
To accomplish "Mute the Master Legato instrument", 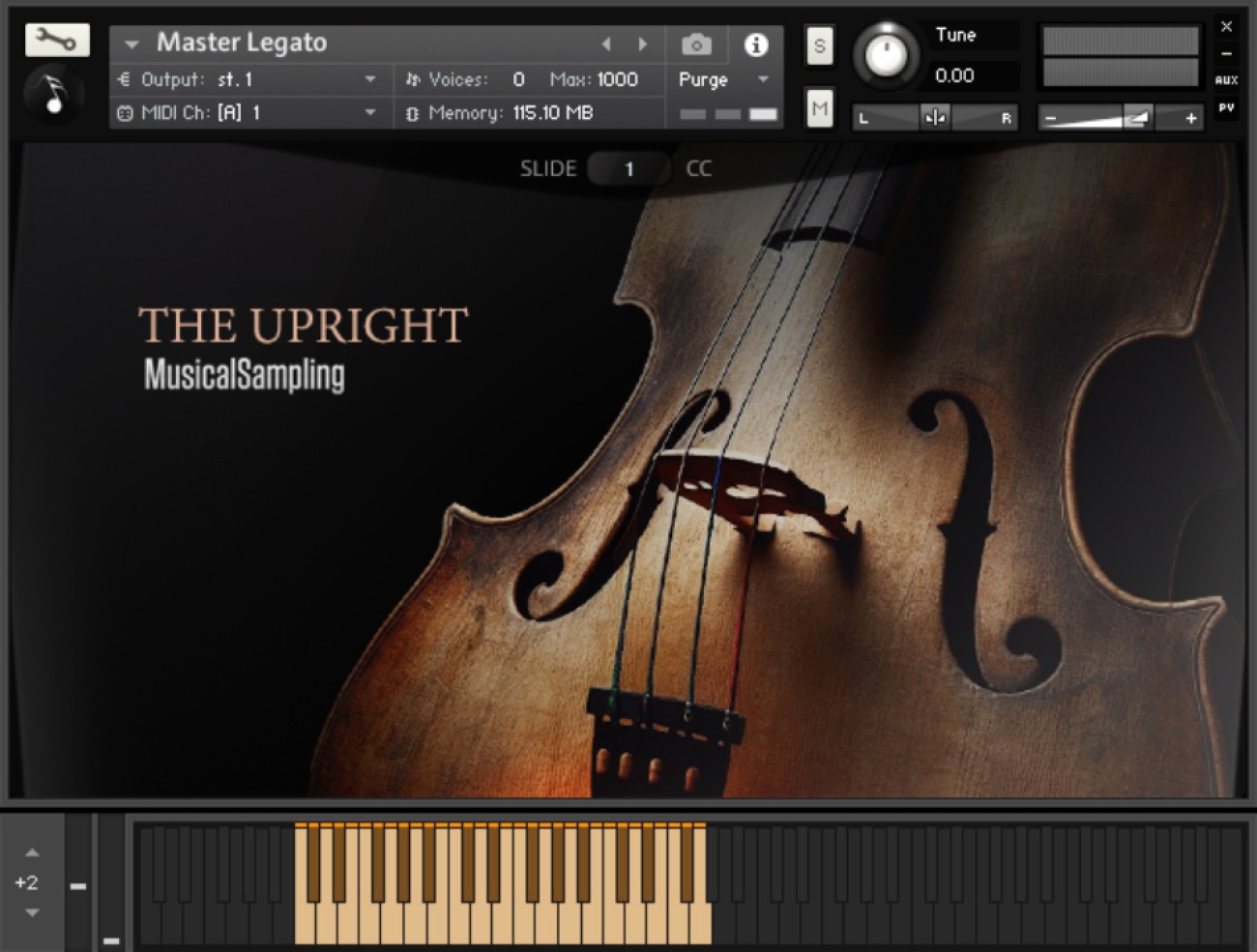I will [x=819, y=108].
